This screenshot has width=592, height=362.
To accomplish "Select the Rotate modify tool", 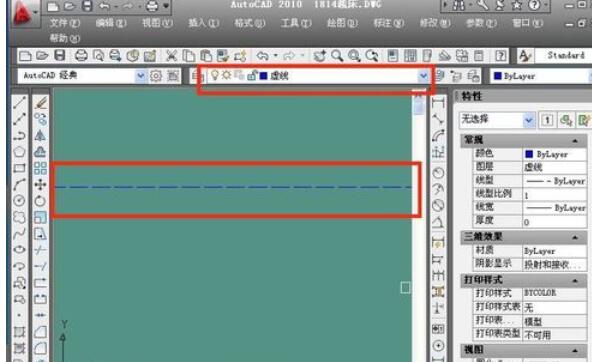I will tap(40, 200).
